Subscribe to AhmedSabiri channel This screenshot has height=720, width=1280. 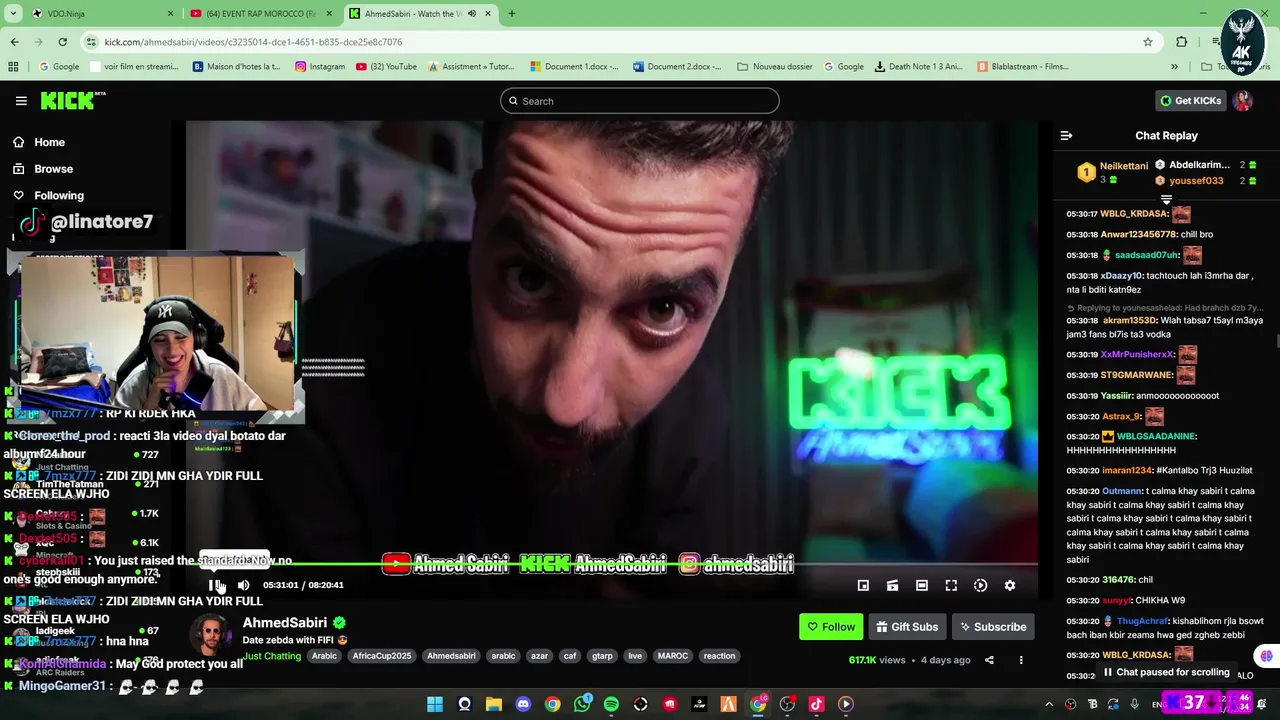[993, 627]
